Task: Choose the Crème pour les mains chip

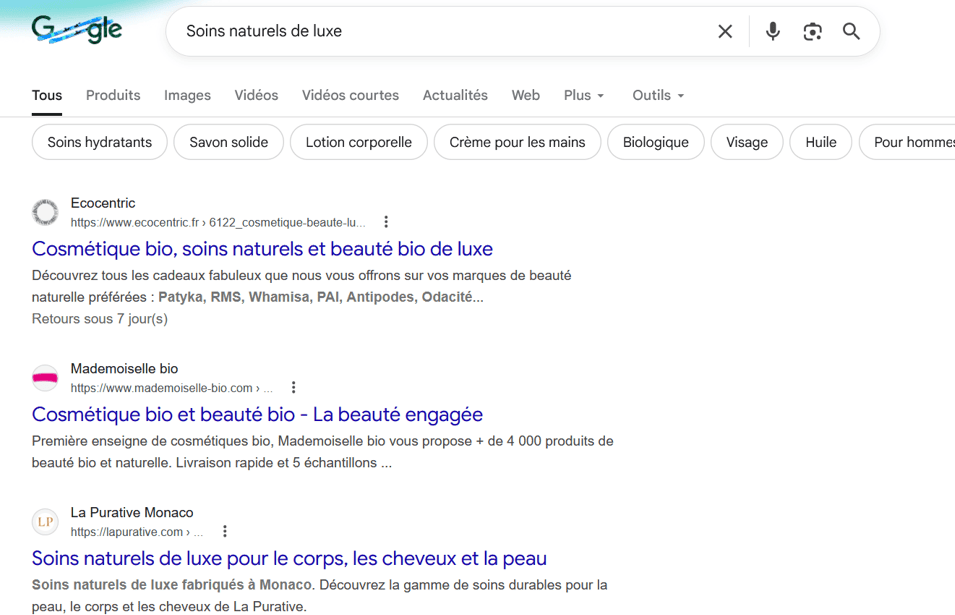Action: [517, 142]
